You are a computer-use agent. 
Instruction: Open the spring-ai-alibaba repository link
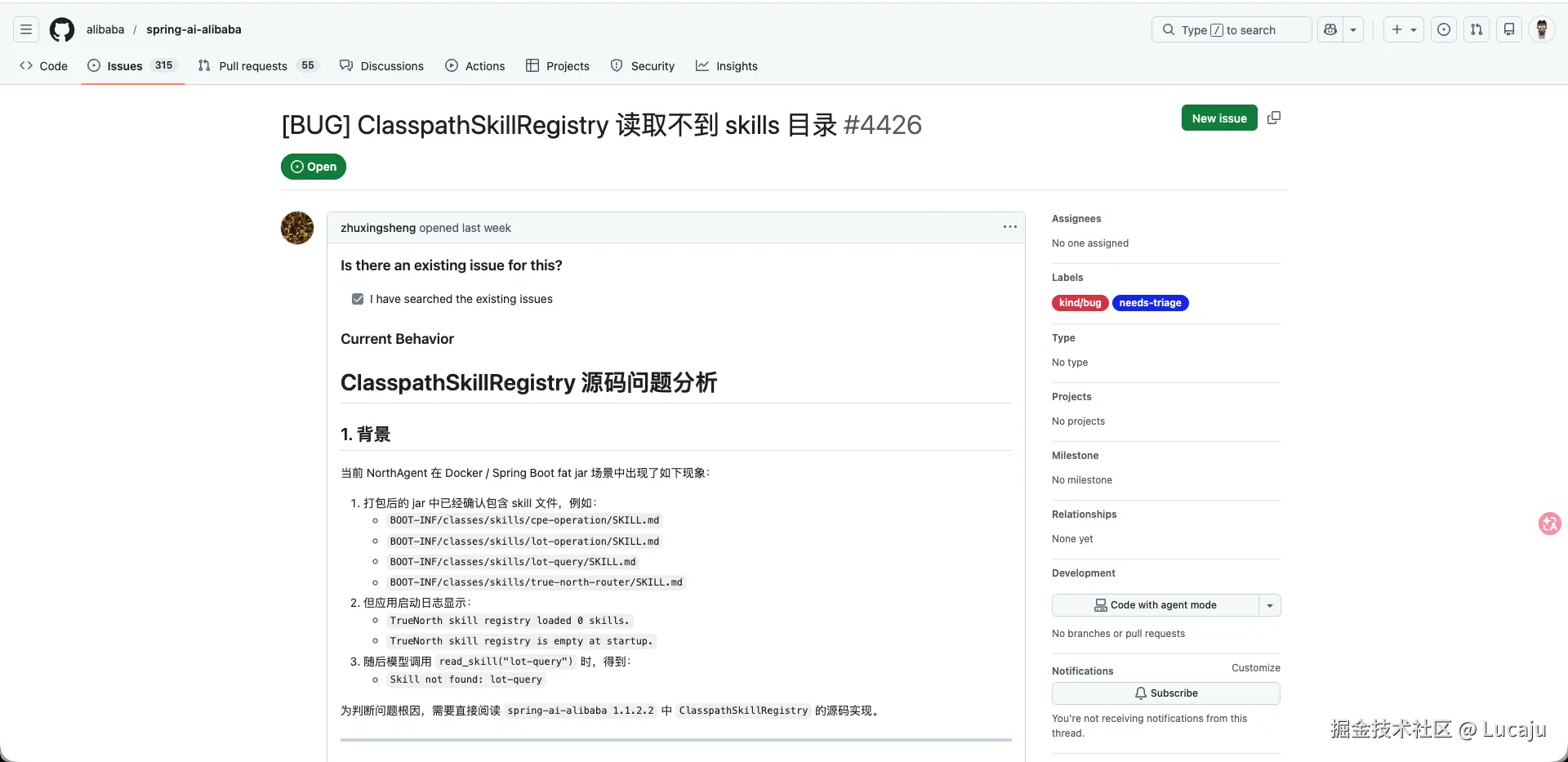click(194, 29)
